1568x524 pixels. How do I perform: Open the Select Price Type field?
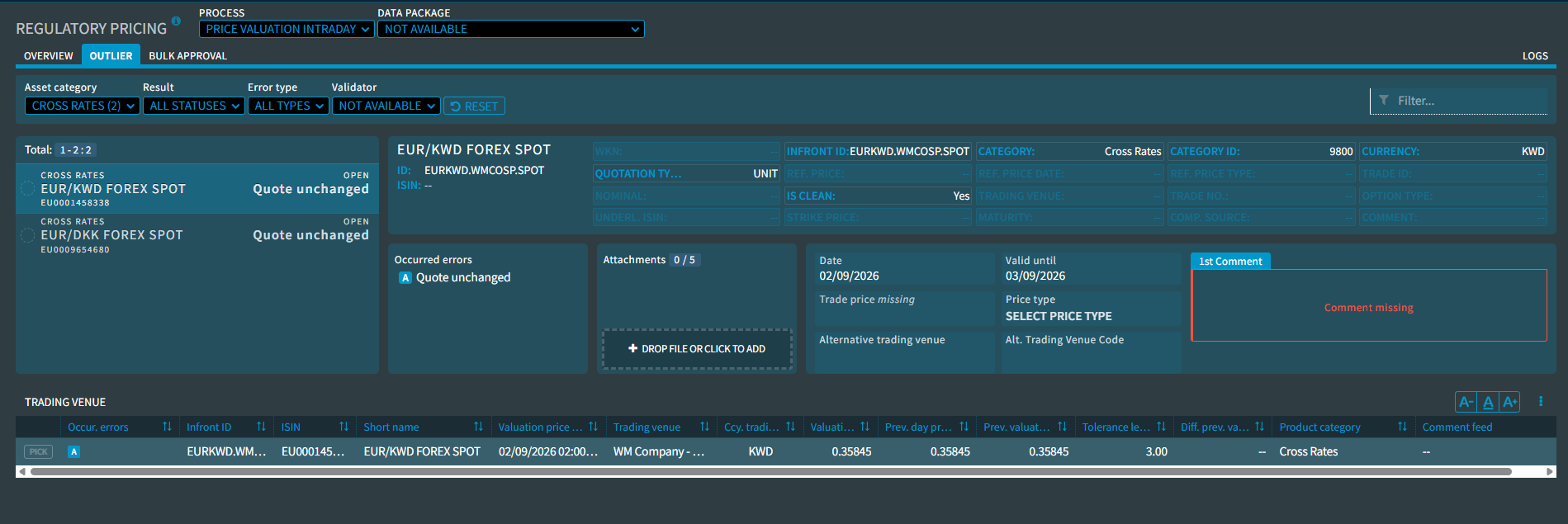pos(1091,308)
